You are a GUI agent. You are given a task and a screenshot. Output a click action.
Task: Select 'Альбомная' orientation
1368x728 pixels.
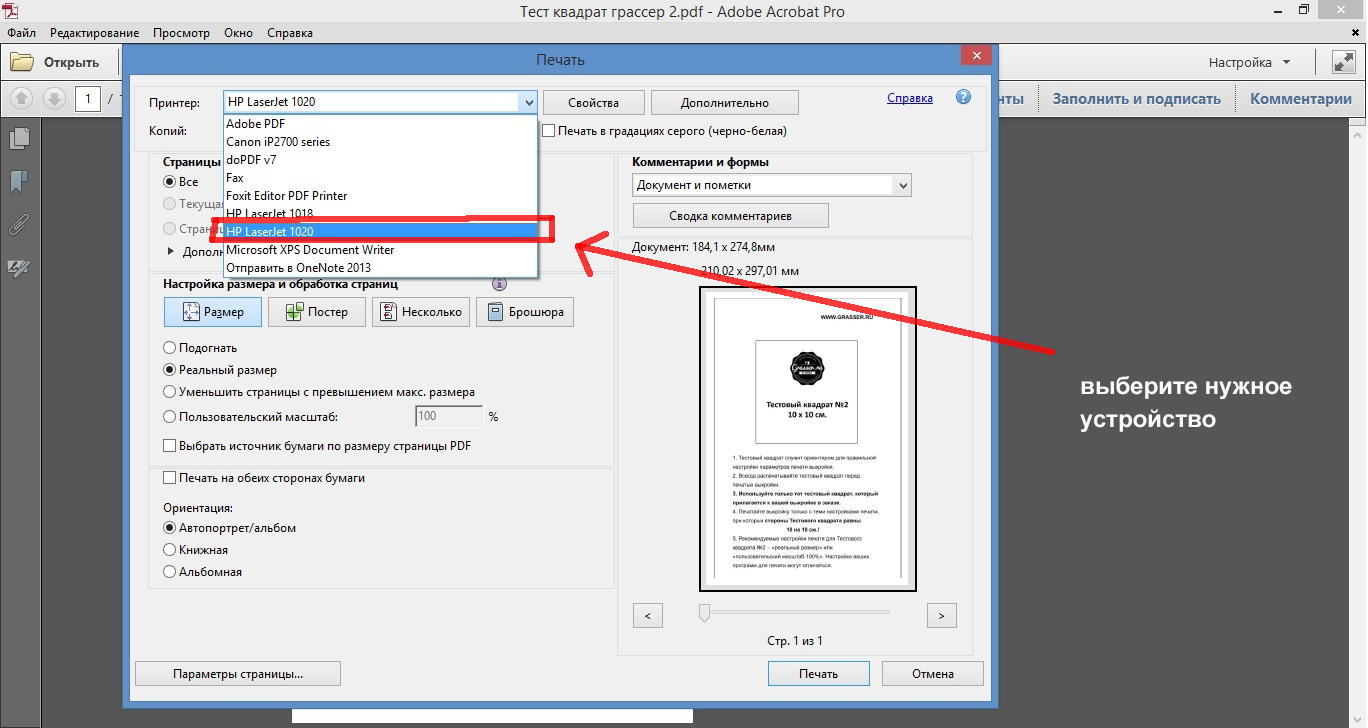pyautogui.click(x=169, y=572)
